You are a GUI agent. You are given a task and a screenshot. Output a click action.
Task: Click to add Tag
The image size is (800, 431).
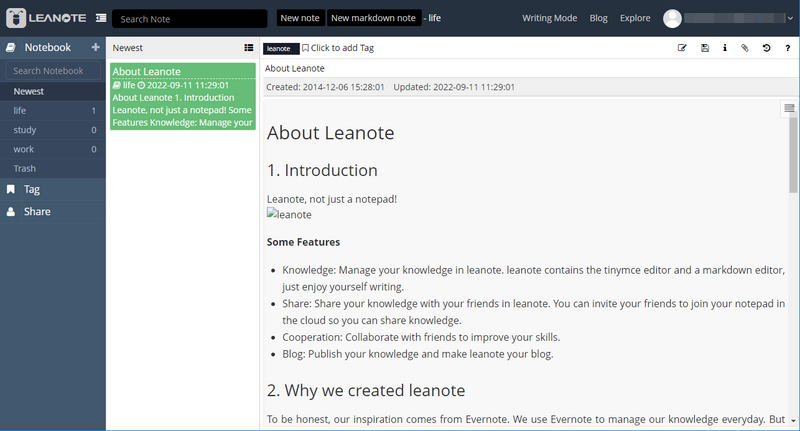click(342, 48)
